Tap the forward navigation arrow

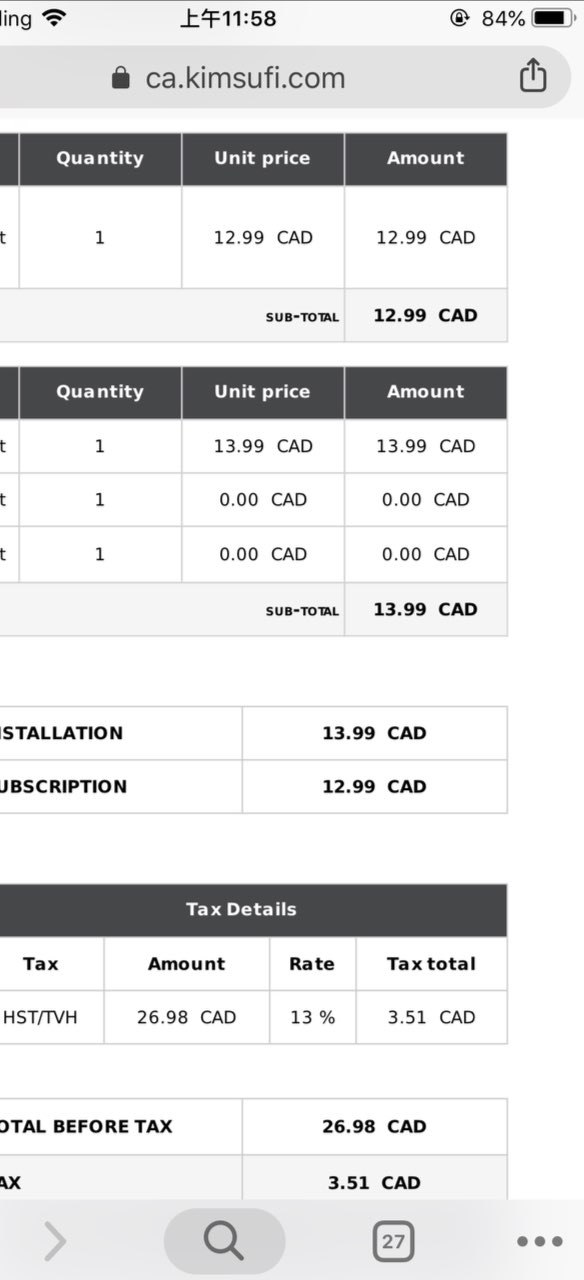[55, 1242]
